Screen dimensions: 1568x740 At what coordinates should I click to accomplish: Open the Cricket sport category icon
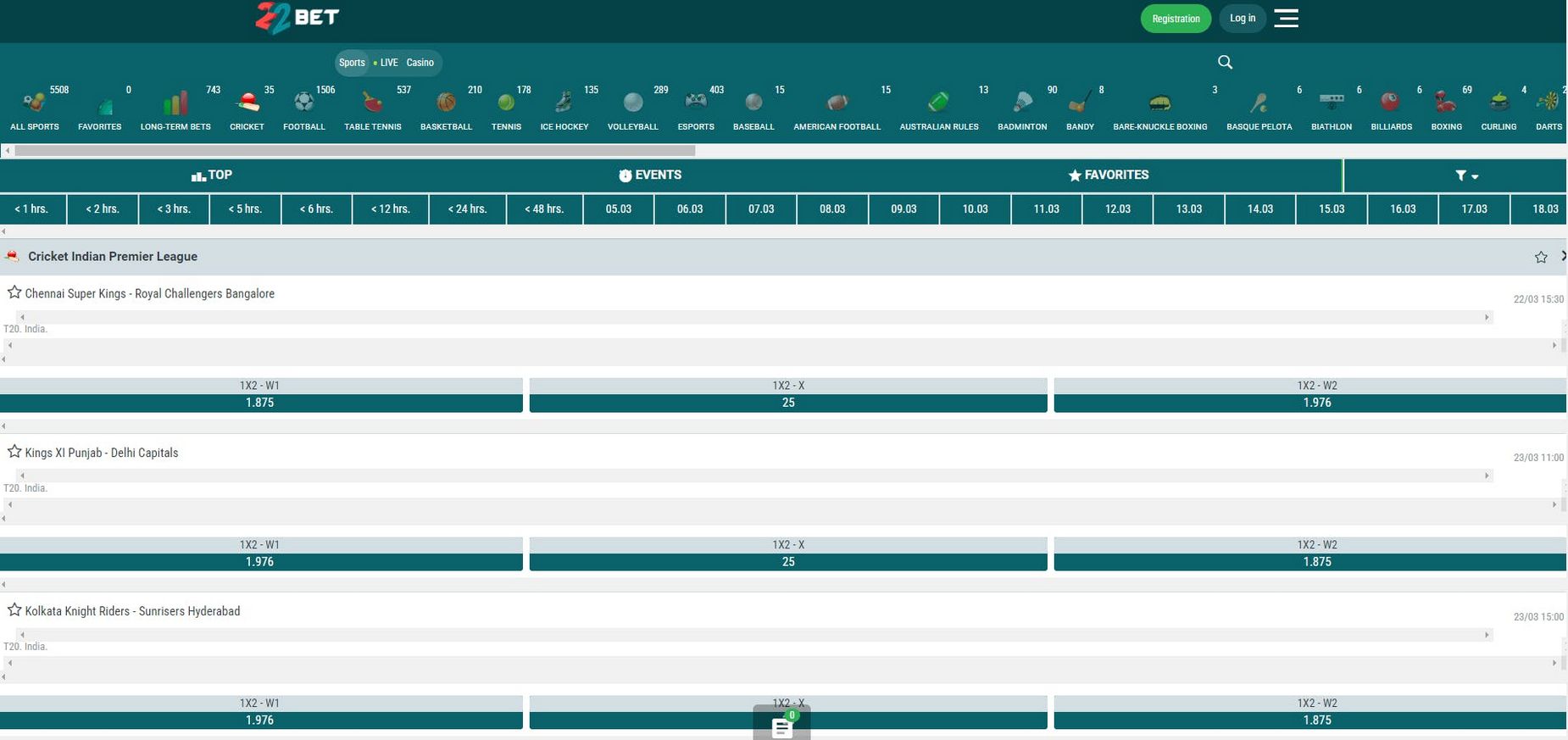pyautogui.click(x=247, y=103)
